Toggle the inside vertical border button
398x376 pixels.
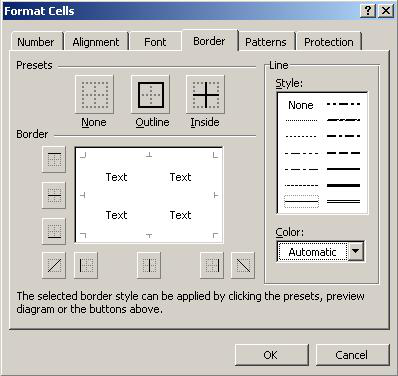tap(149, 265)
